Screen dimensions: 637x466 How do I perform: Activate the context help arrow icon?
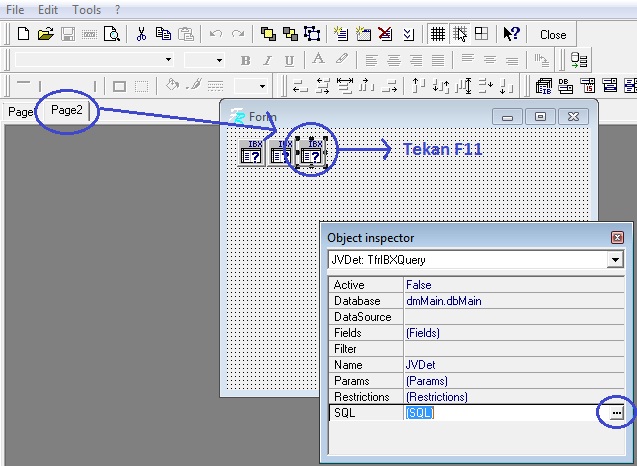click(511, 34)
